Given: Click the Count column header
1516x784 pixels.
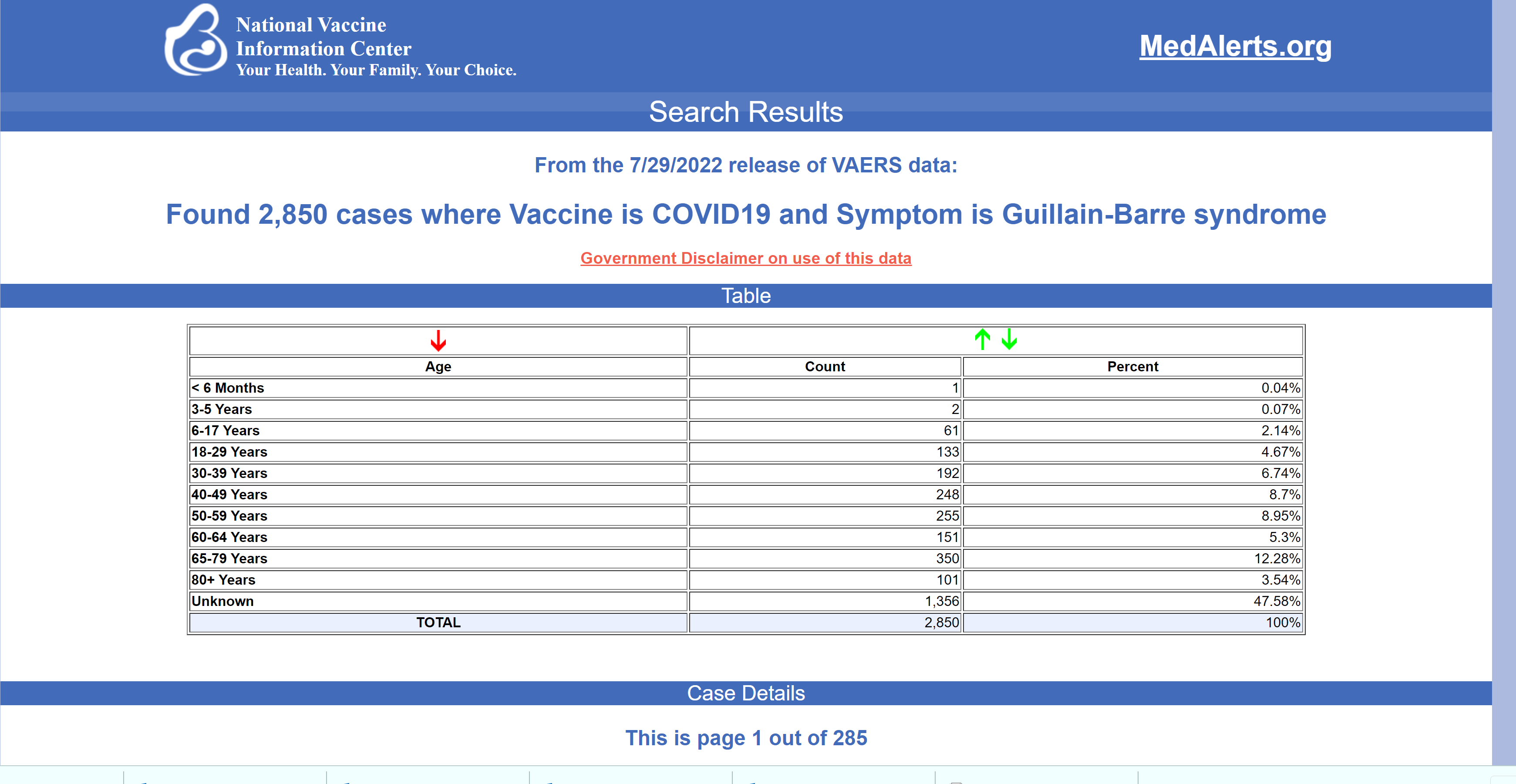Looking at the screenshot, I should pyautogui.click(x=825, y=367).
